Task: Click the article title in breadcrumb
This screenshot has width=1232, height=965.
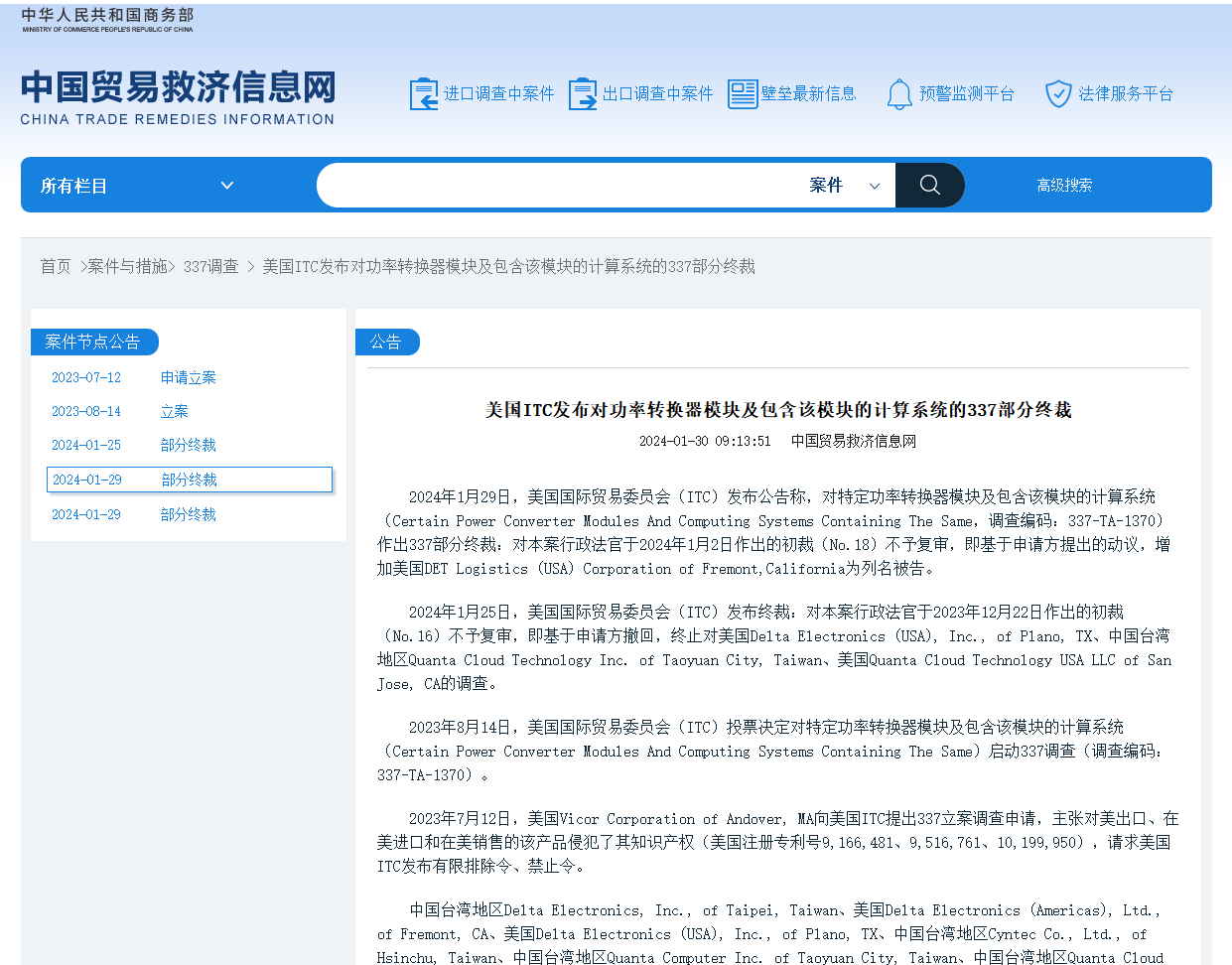Action: tap(508, 266)
